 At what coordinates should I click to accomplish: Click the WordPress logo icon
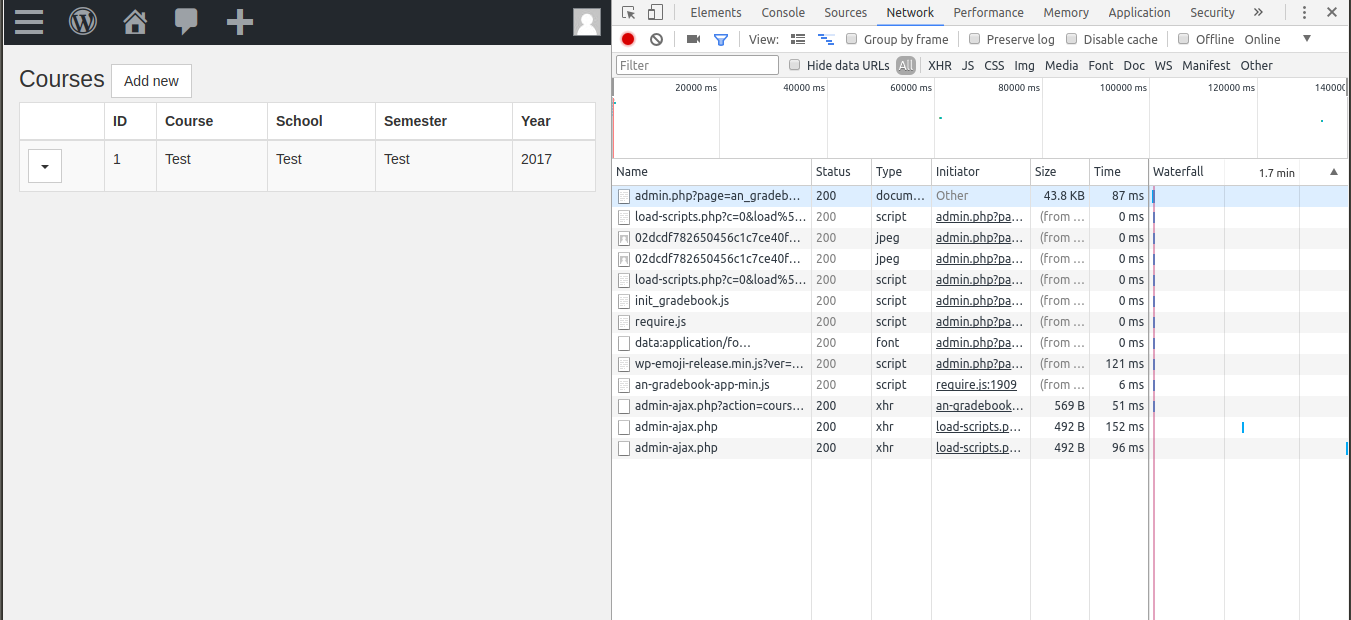click(x=83, y=21)
